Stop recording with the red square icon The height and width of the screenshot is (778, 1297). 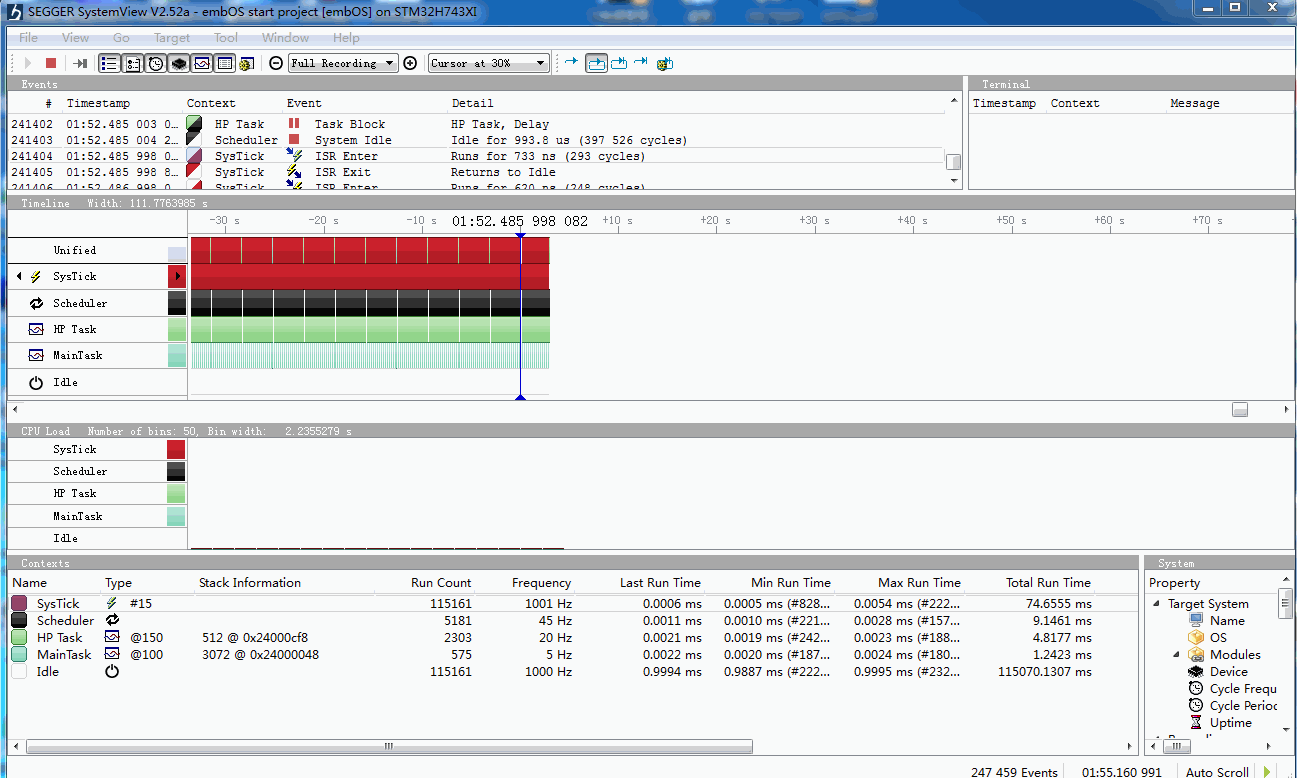point(51,63)
